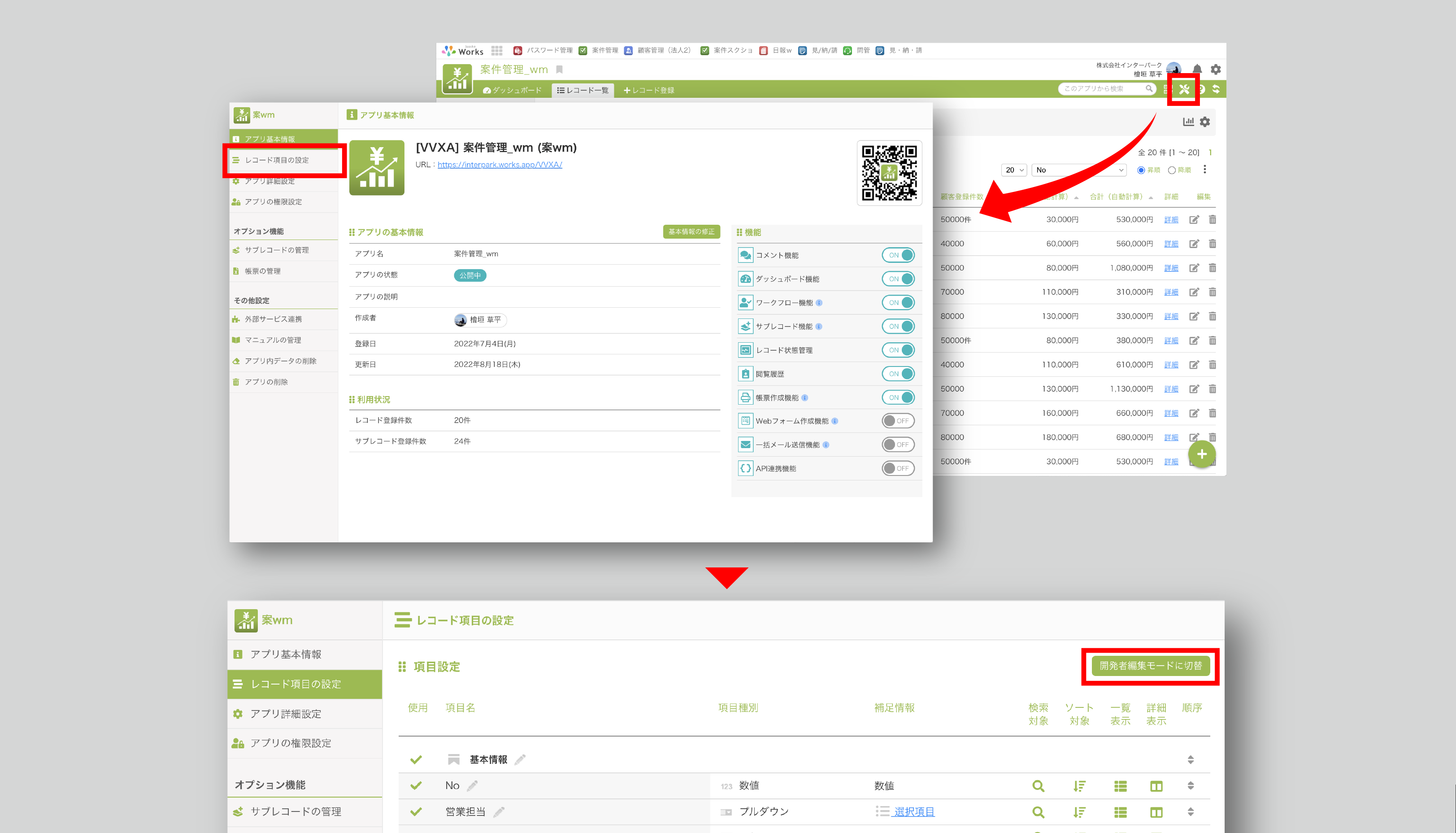1456x833 pixels.
Task: Edit the 営業担当 item name pencil
Action: [499, 812]
